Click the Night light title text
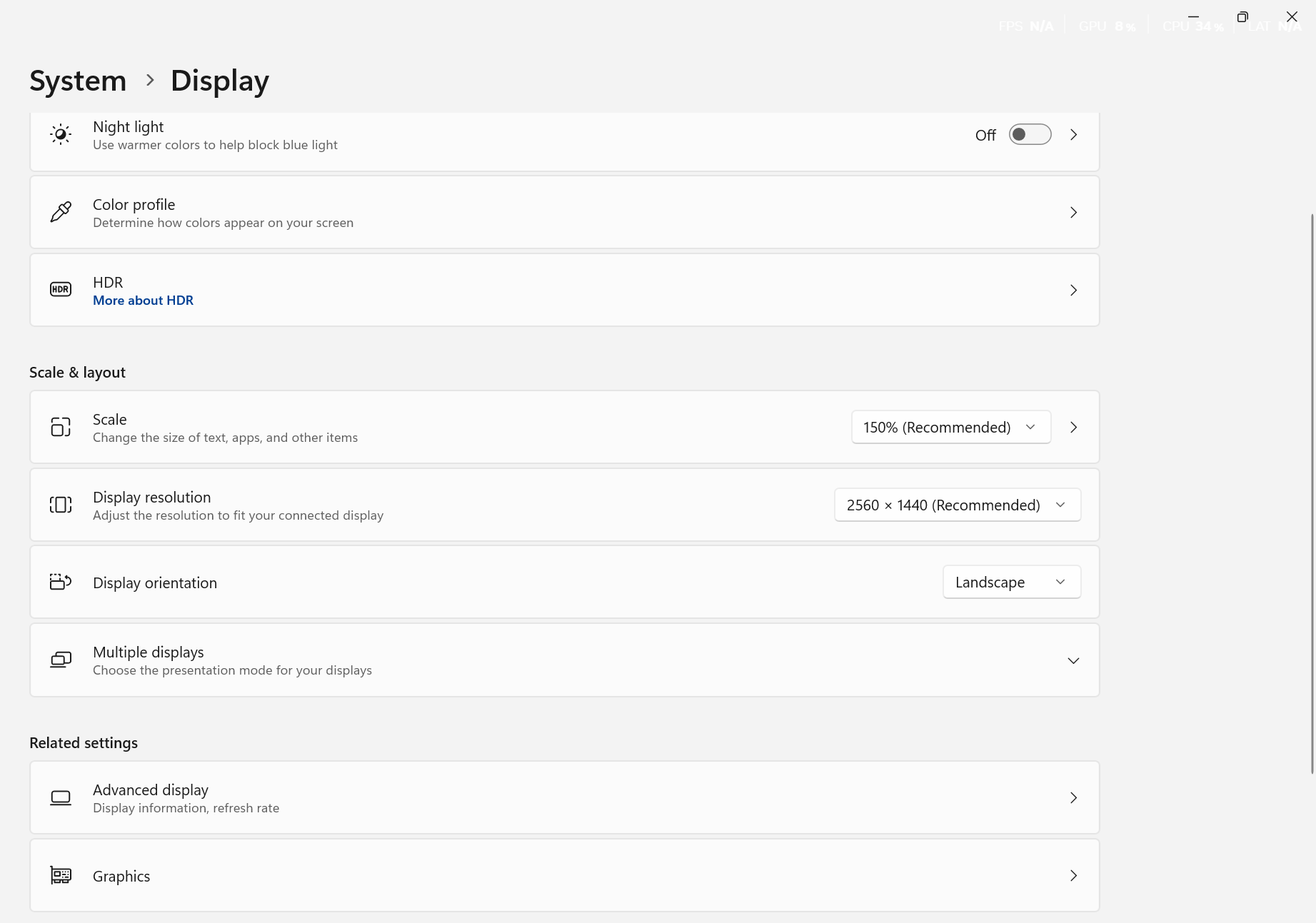 [x=129, y=126]
